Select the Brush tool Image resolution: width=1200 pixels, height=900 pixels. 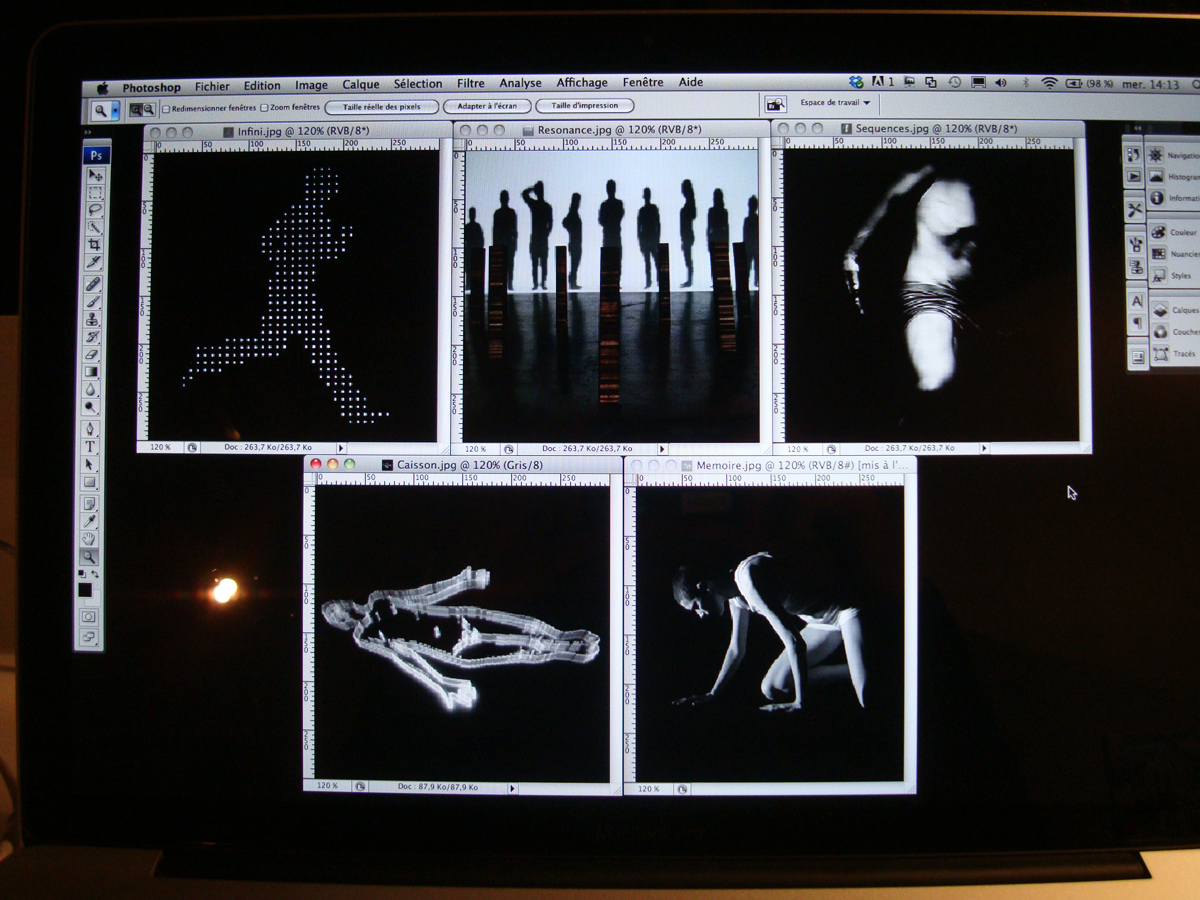click(x=94, y=302)
